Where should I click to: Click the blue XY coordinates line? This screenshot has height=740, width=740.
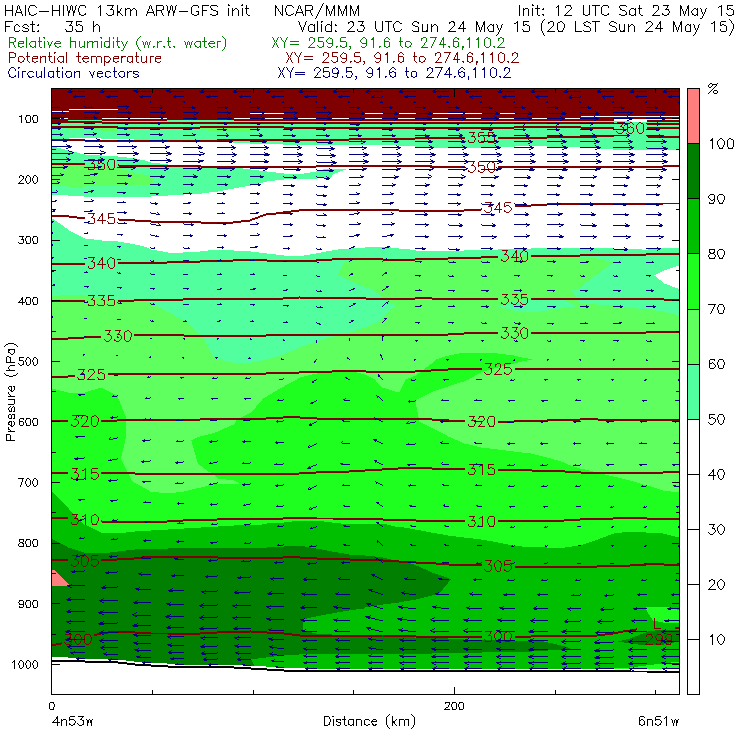pyautogui.click(x=394, y=73)
